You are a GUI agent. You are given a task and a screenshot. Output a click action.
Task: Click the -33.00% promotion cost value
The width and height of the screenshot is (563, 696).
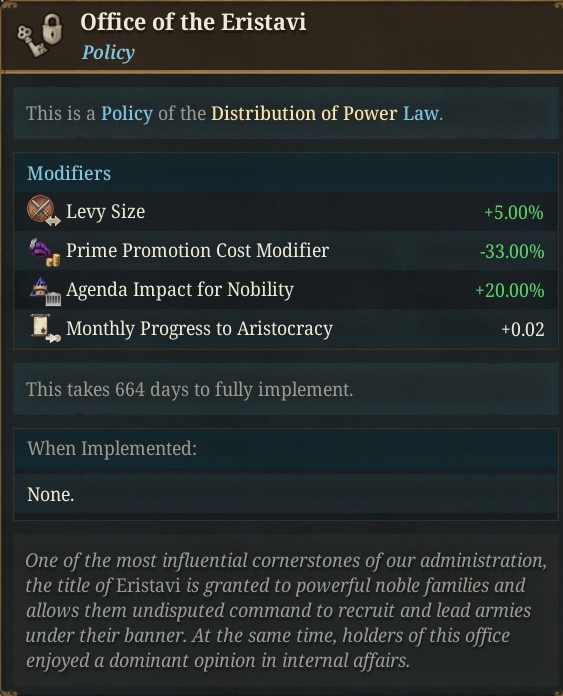(512, 252)
